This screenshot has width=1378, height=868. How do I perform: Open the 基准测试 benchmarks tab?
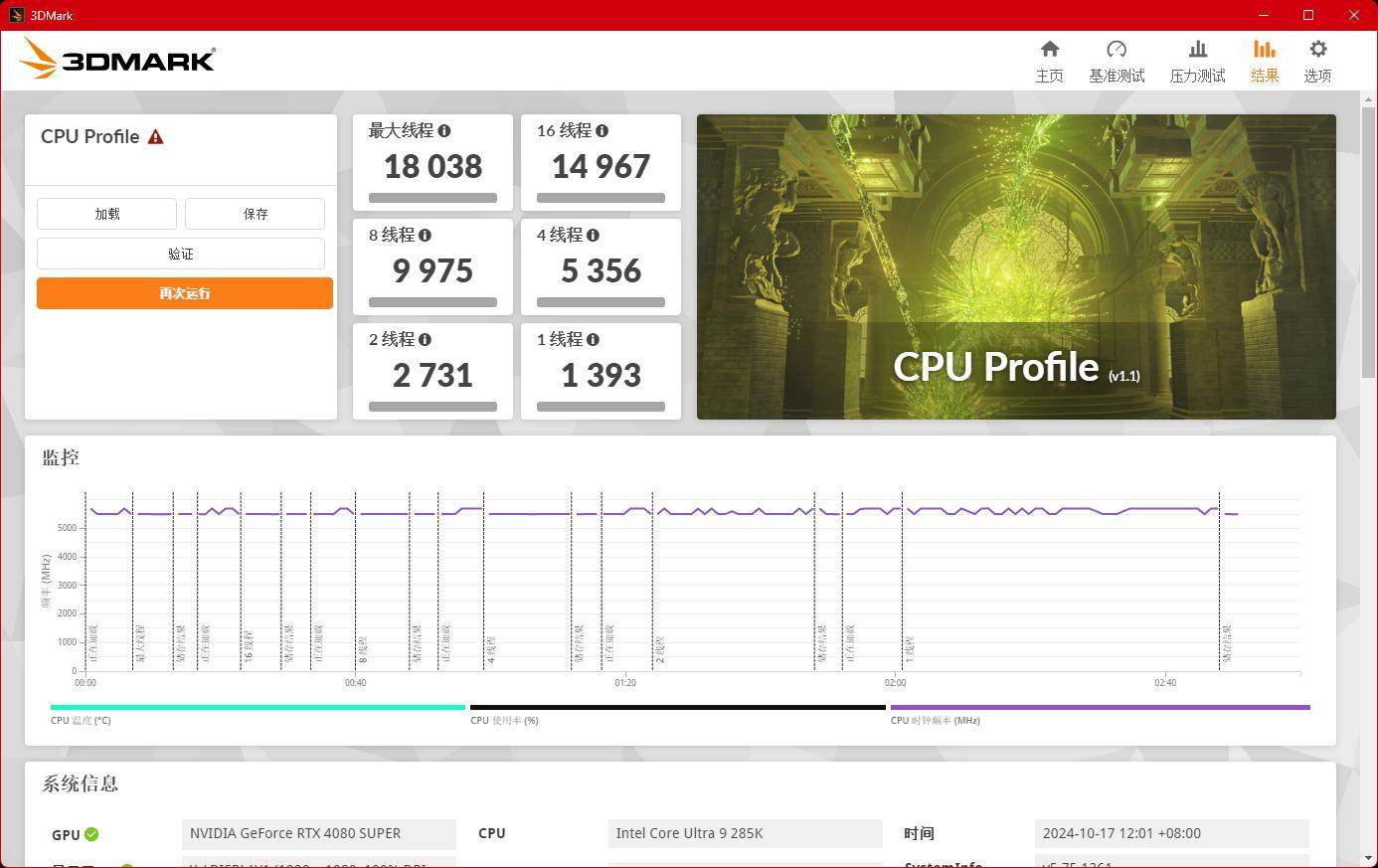pos(1117,62)
